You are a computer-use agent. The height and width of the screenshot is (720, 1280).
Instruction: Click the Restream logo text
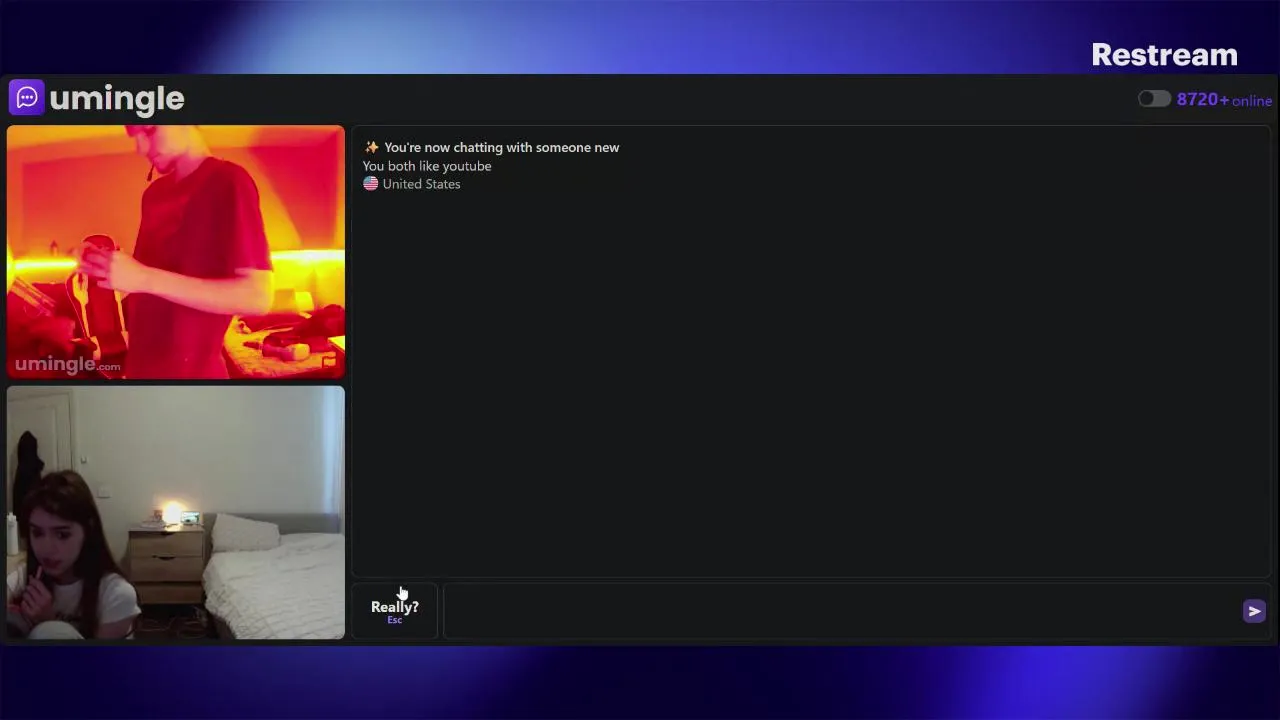[1164, 55]
